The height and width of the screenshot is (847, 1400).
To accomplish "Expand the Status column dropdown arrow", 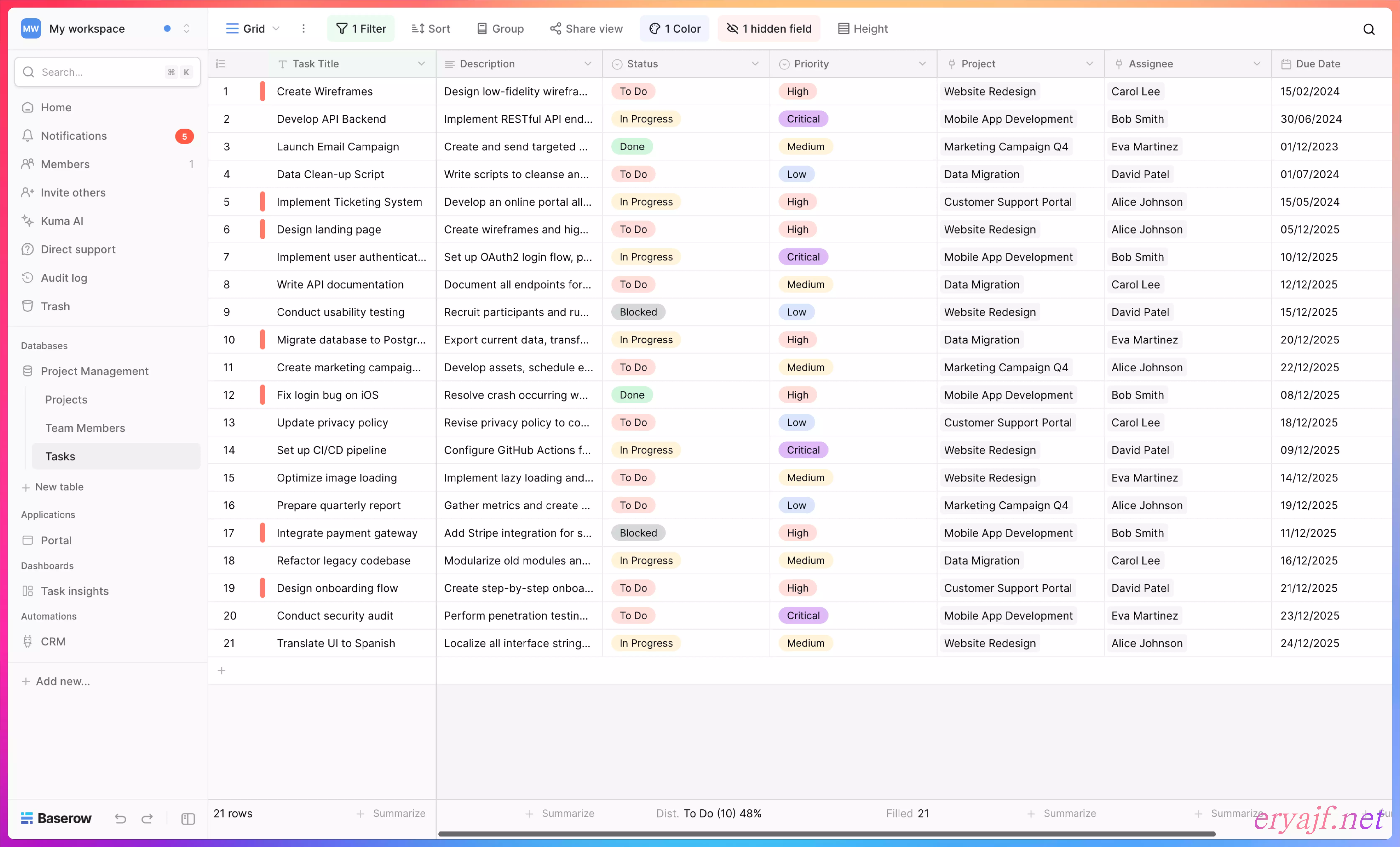I will click(x=755, y=64).
